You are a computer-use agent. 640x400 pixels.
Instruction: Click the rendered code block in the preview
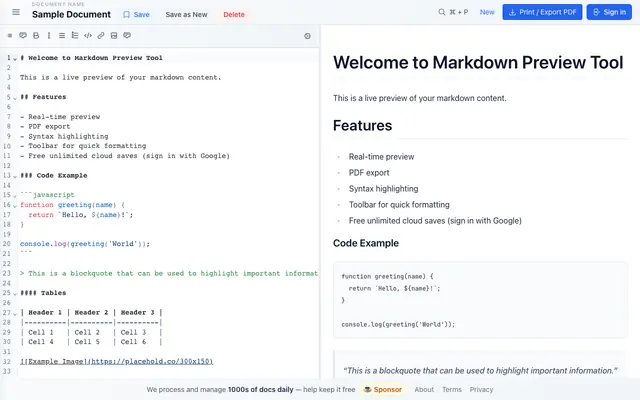[480, 300]
